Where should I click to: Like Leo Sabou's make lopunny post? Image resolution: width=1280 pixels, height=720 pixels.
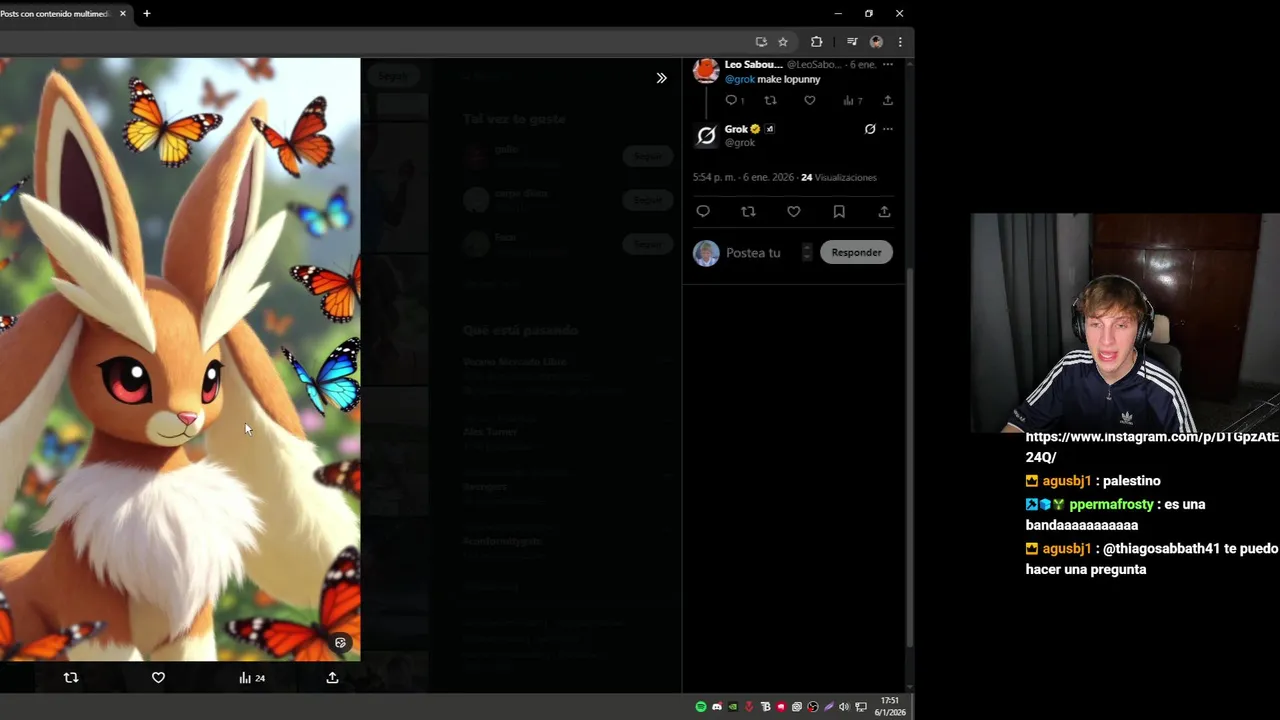point(809,100)
